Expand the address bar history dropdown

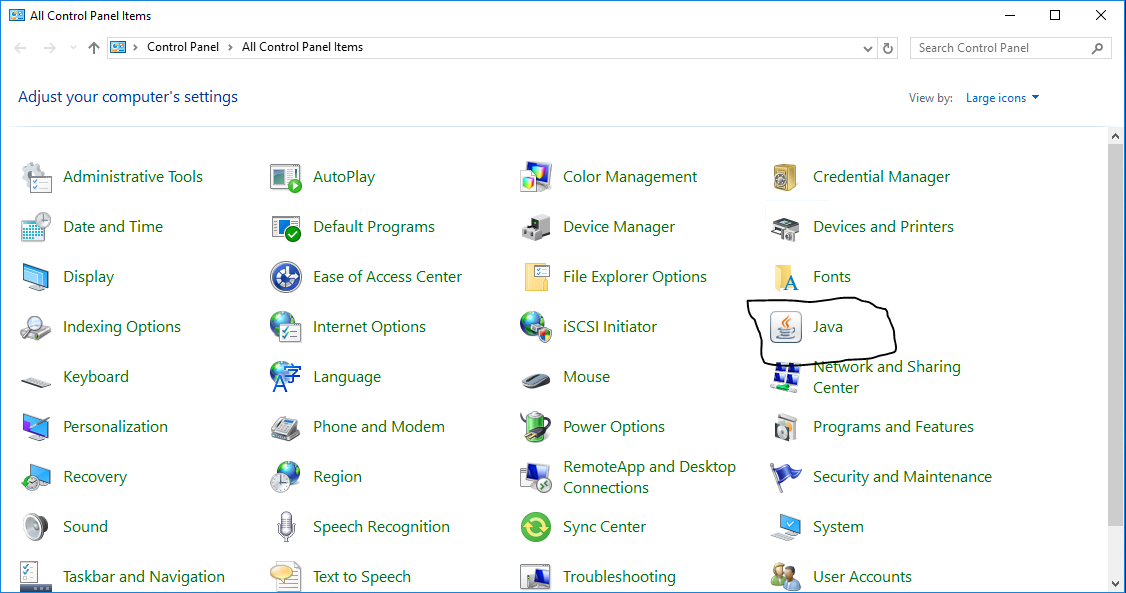867,48
